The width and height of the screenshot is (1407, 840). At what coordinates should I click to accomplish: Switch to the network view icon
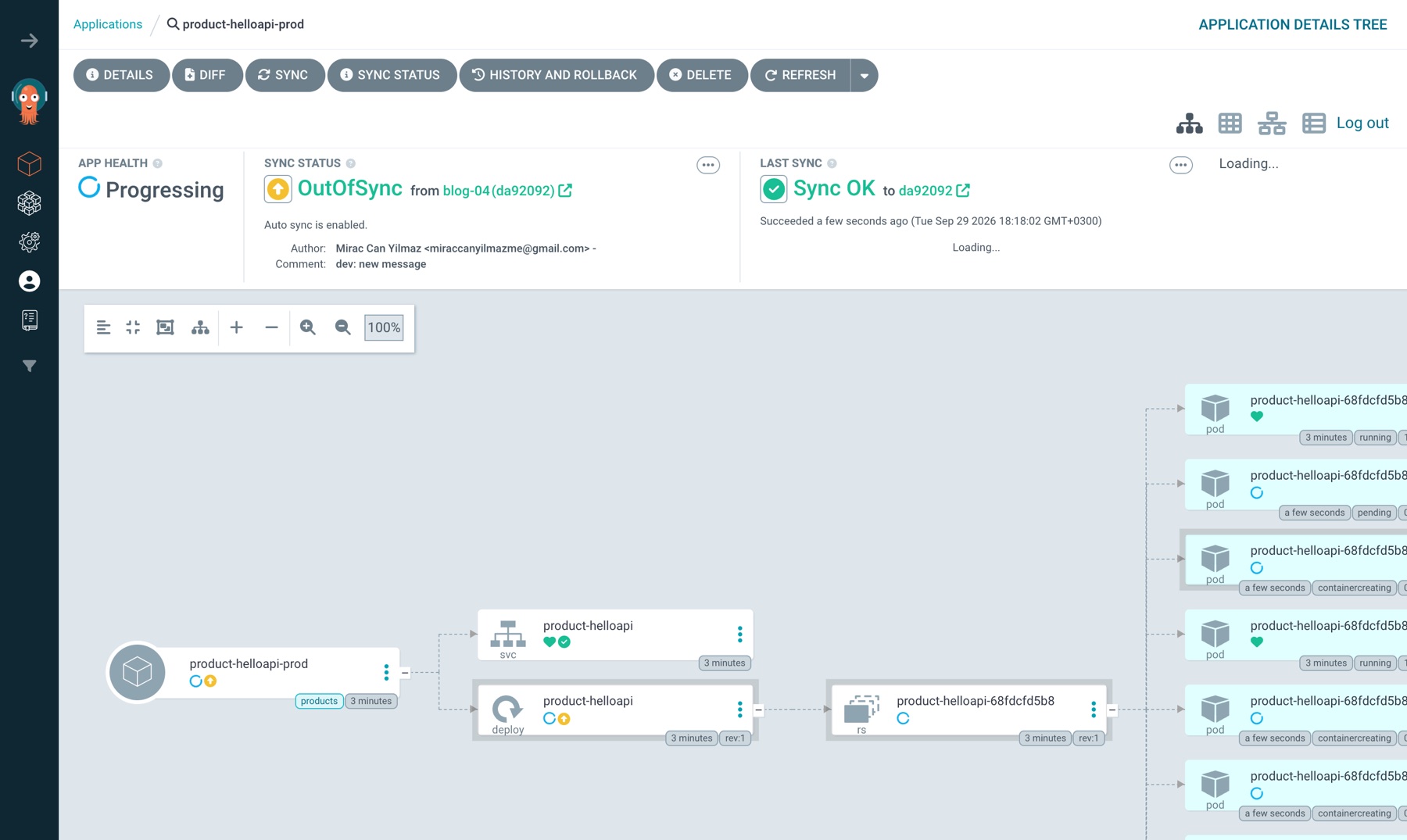coord(1272,123)
